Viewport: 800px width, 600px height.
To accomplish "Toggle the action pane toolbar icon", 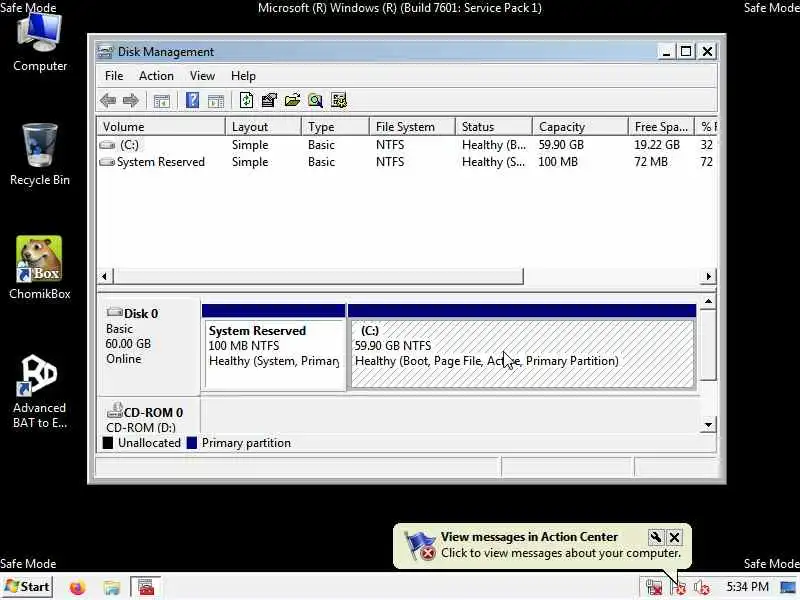I will [216, 101].
